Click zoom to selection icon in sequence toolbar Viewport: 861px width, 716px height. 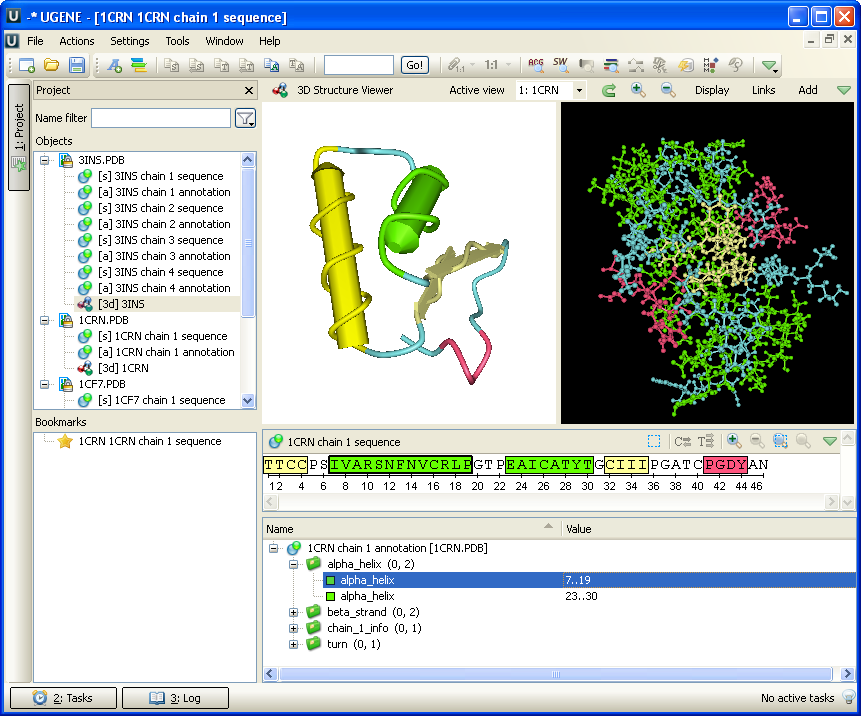(x=780, y=440)
